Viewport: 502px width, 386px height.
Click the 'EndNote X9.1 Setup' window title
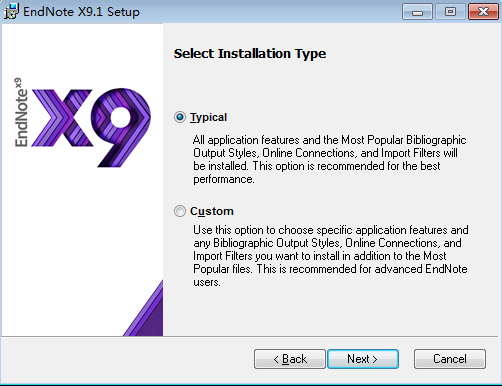[81, 12]
